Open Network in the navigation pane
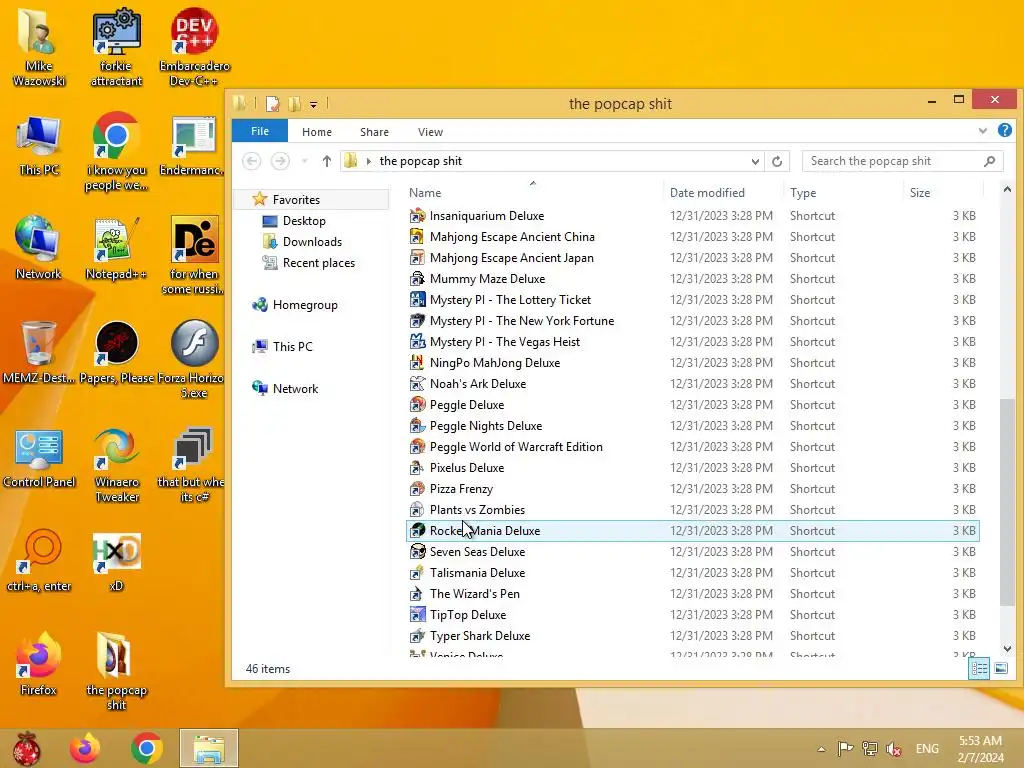The height and width of the screenshot is (768, 1024). pos(295,389)
